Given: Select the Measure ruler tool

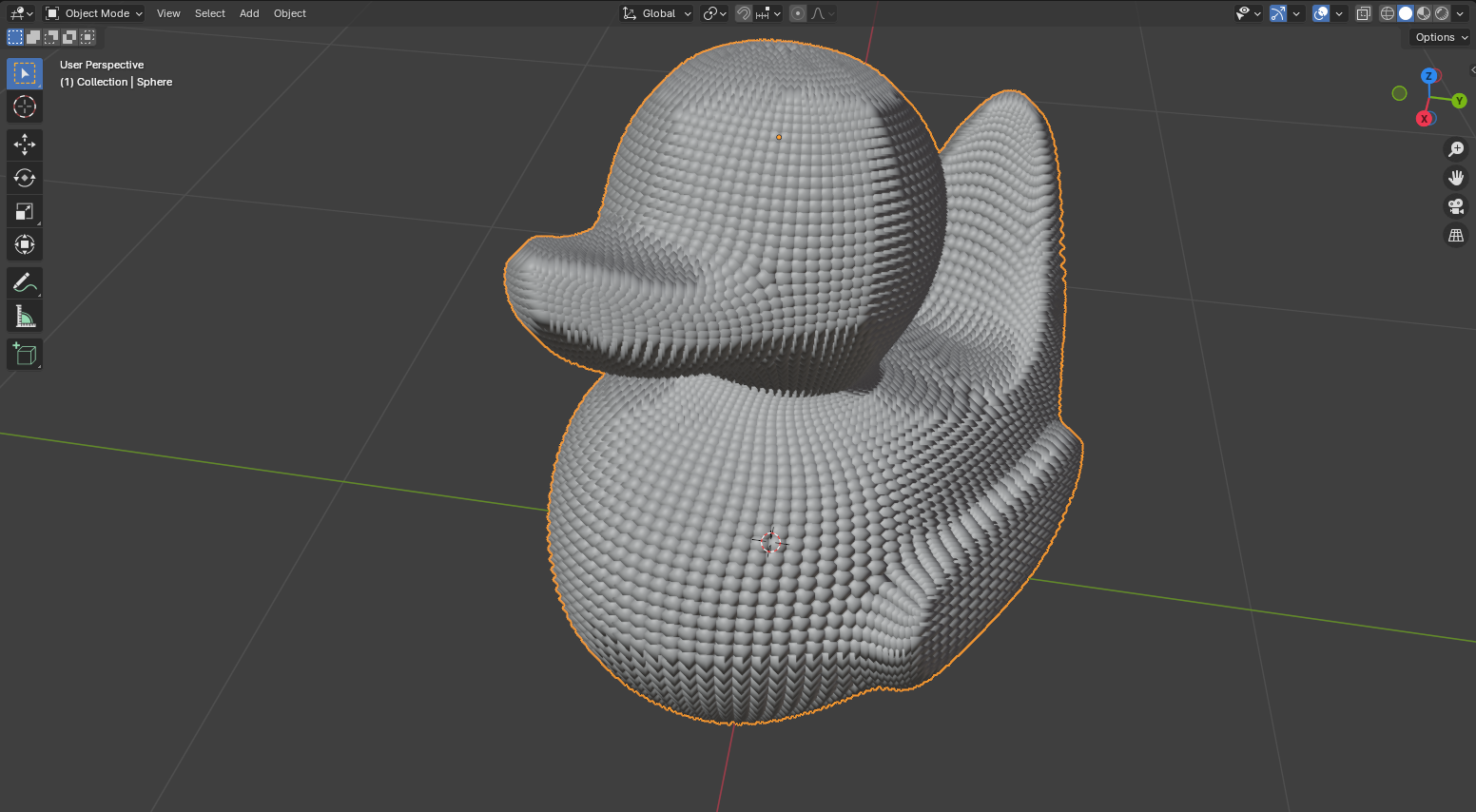Looking at the screenshot, I should [25, 316].
